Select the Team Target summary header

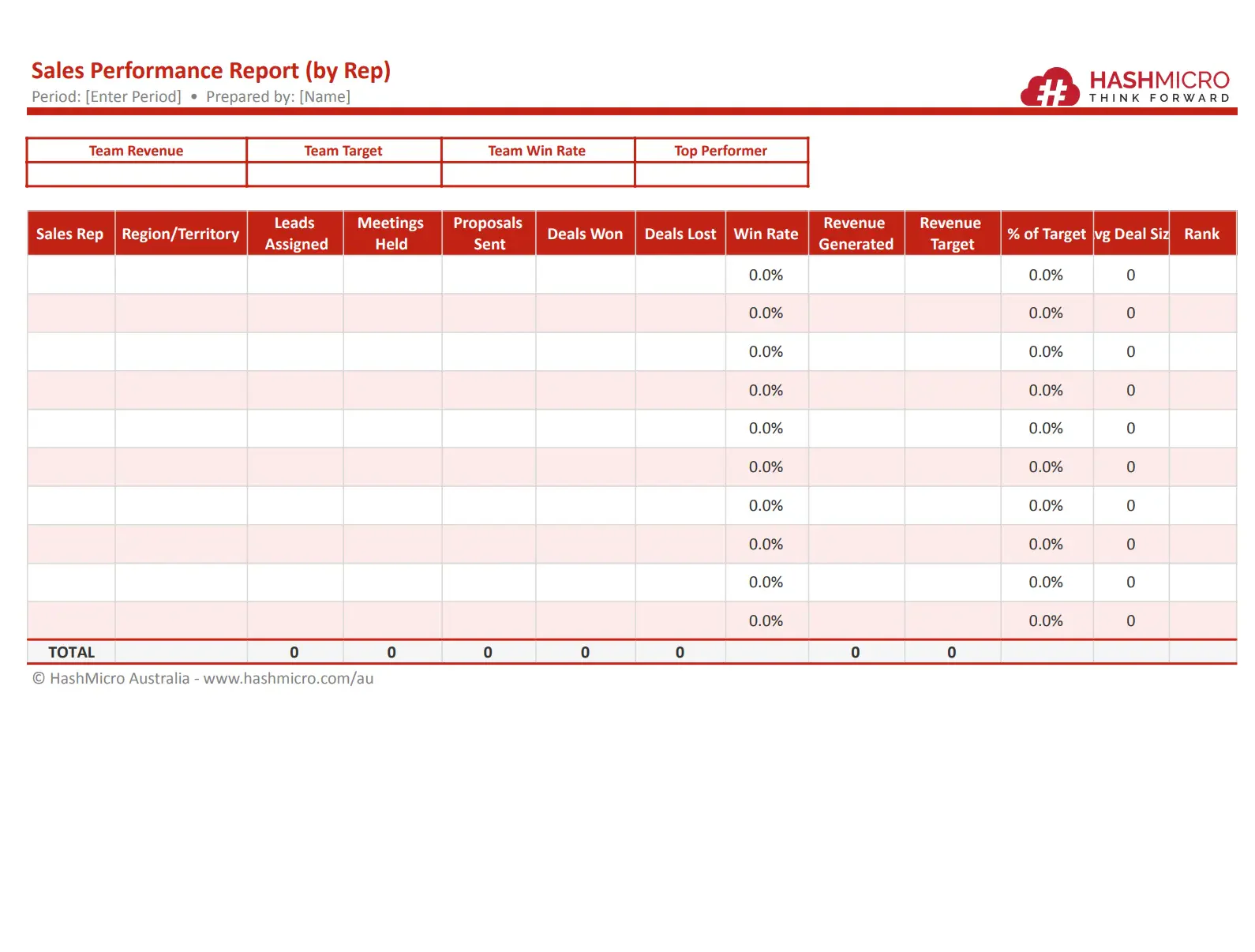[x=343, y=151]
